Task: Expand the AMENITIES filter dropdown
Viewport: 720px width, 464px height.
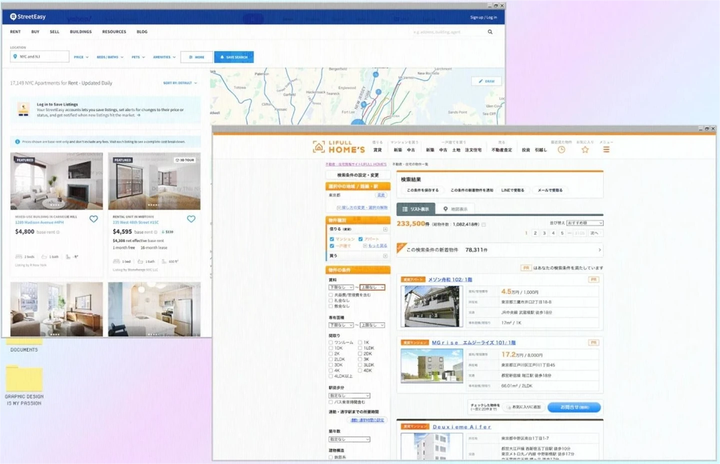Action: point(164,57)
